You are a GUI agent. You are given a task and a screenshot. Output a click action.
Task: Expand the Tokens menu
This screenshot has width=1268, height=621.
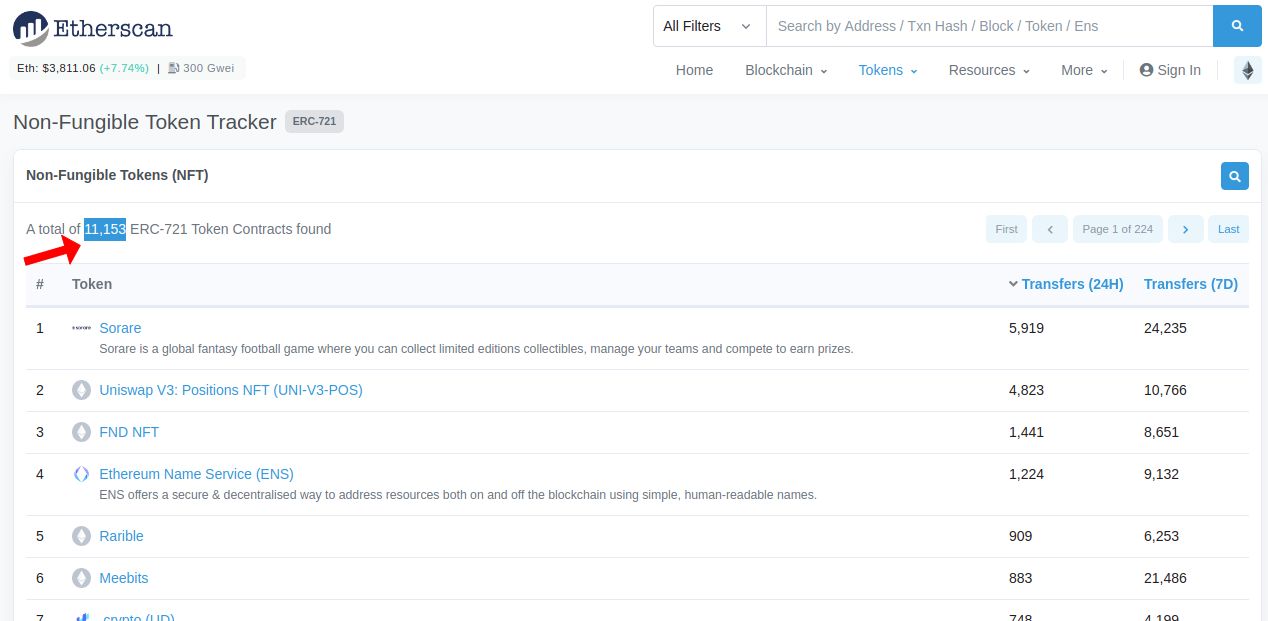tap(888, 70)
